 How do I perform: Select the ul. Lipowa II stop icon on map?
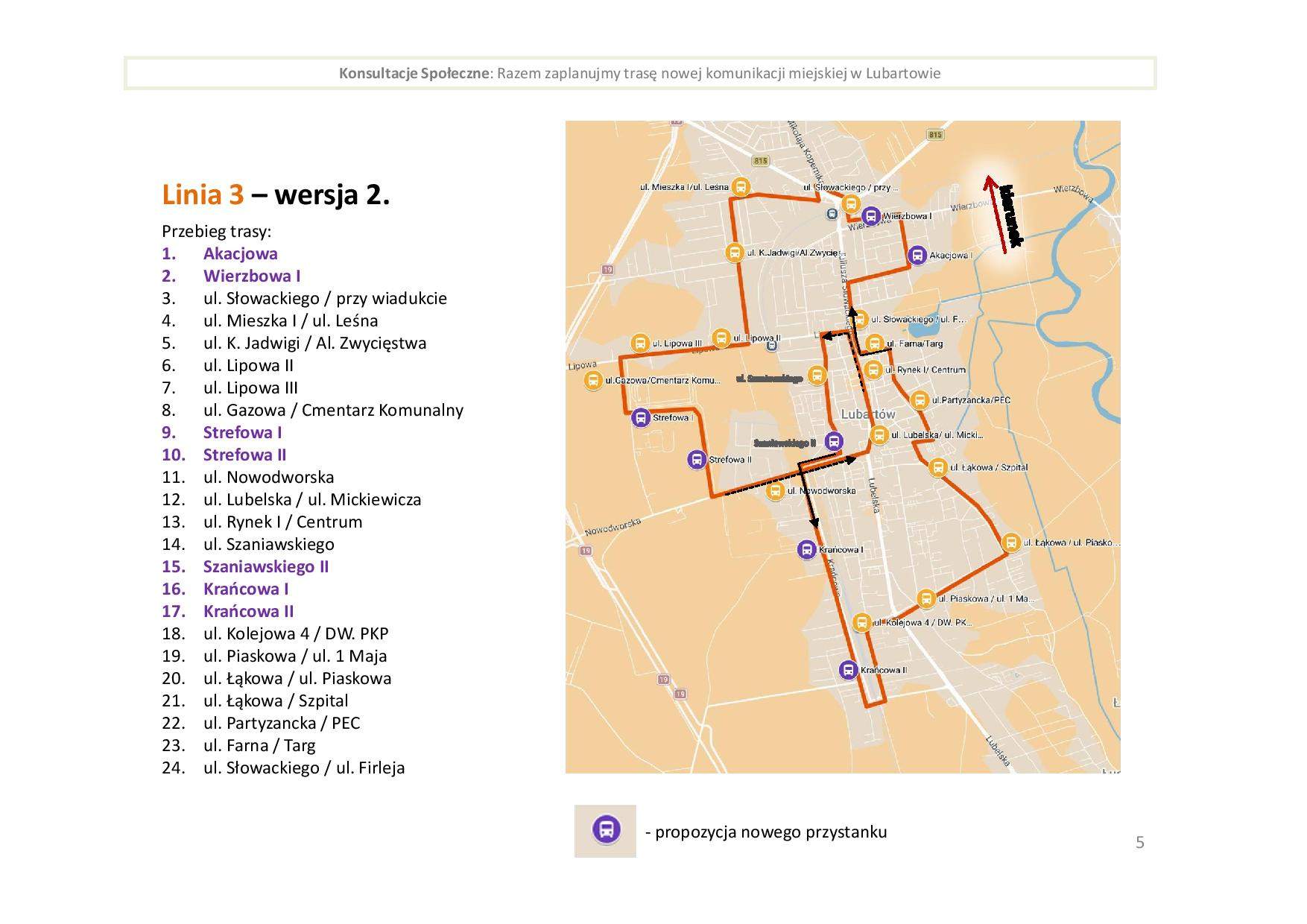[721, 338]
